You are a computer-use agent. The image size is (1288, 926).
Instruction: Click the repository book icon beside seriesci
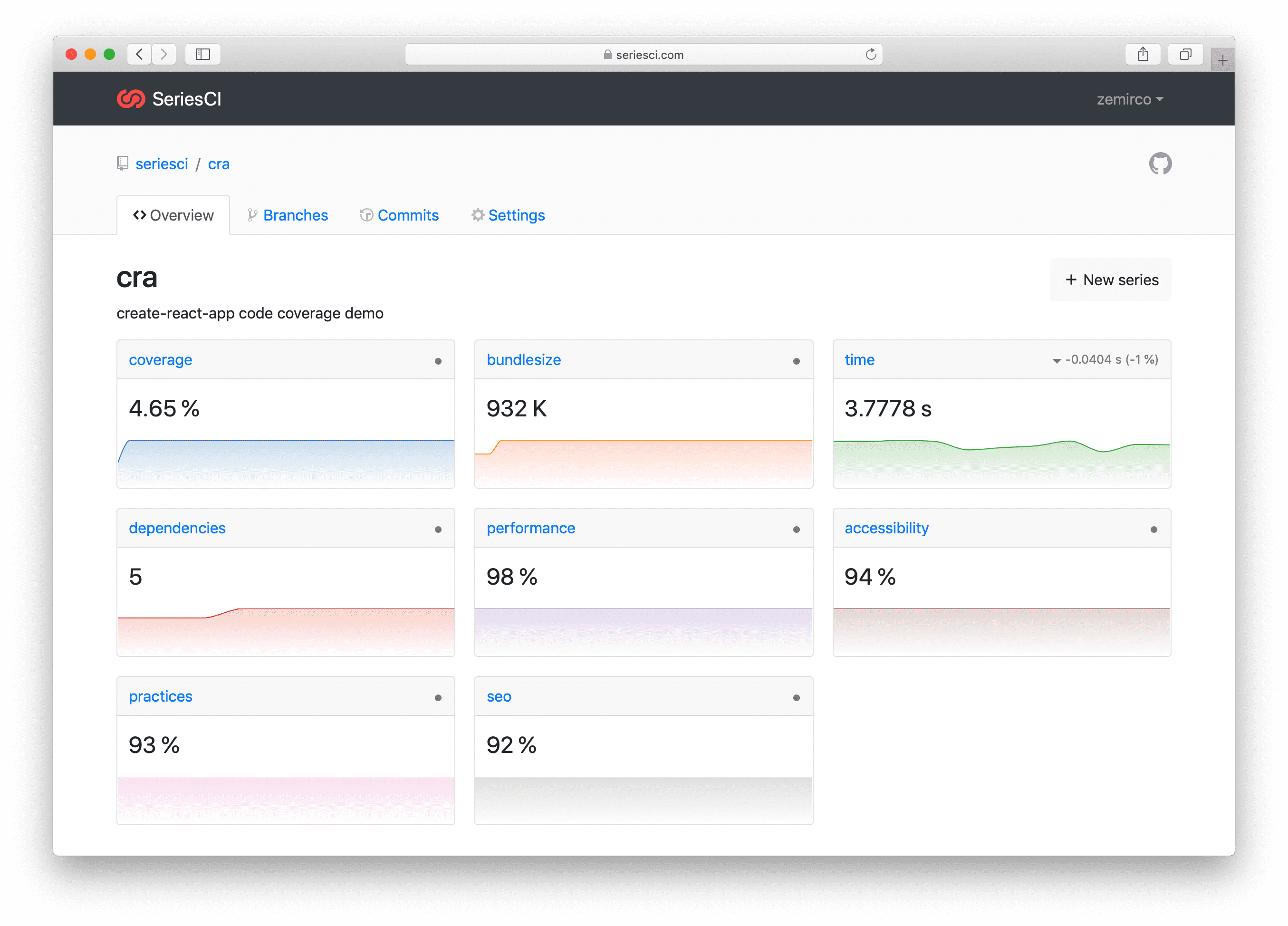point(122,164)
